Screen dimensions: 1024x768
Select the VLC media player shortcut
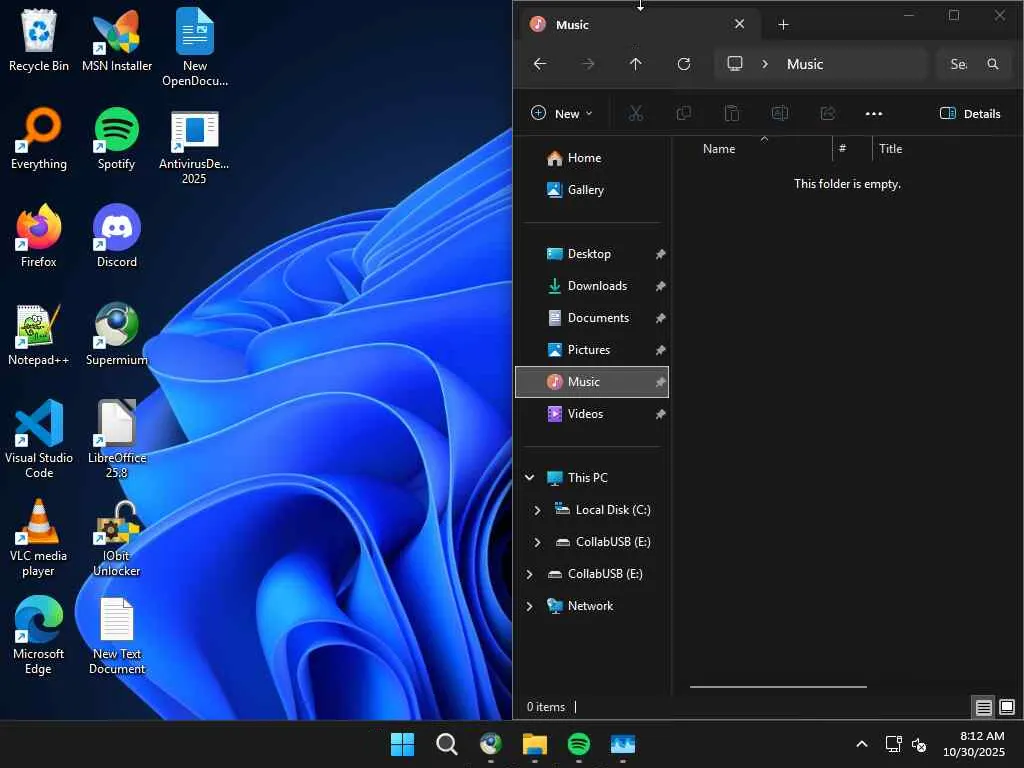(39, 538)
